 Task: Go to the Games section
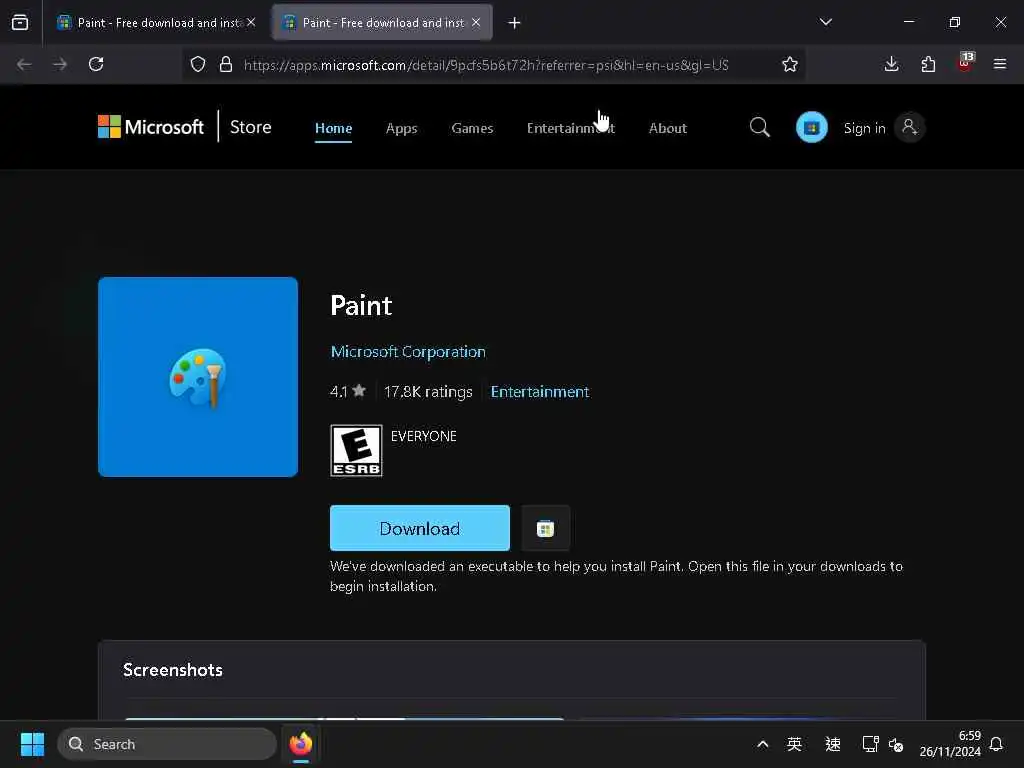pyautogui.click(x=472, y=128)
